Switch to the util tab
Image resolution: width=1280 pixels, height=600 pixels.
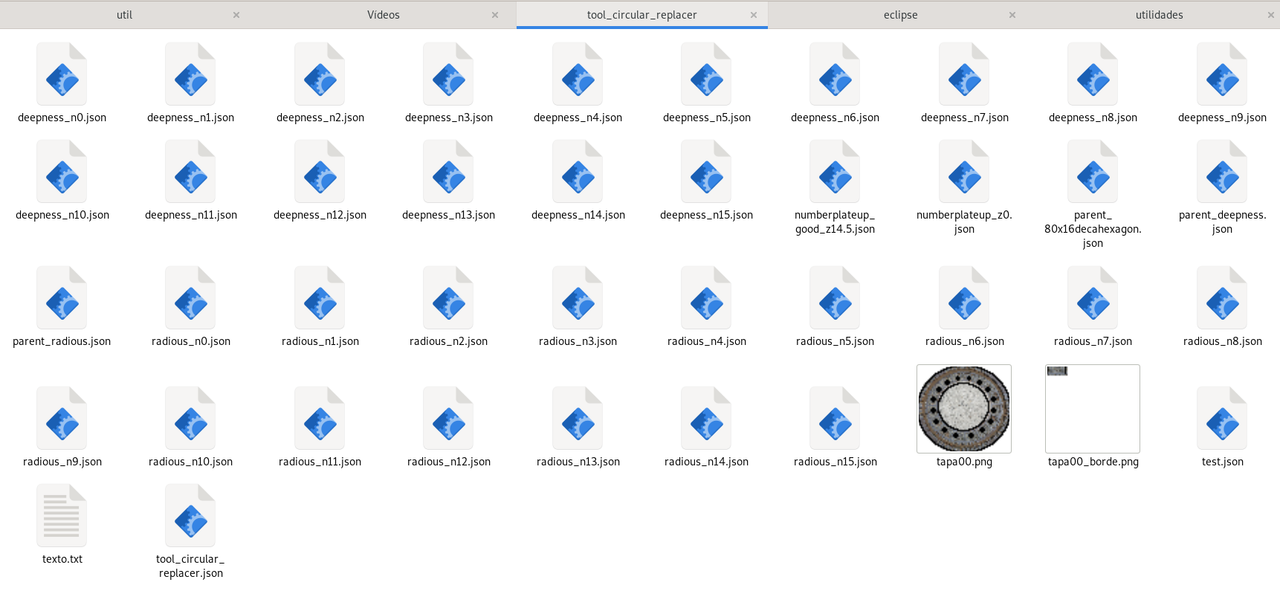click(125, 15)
